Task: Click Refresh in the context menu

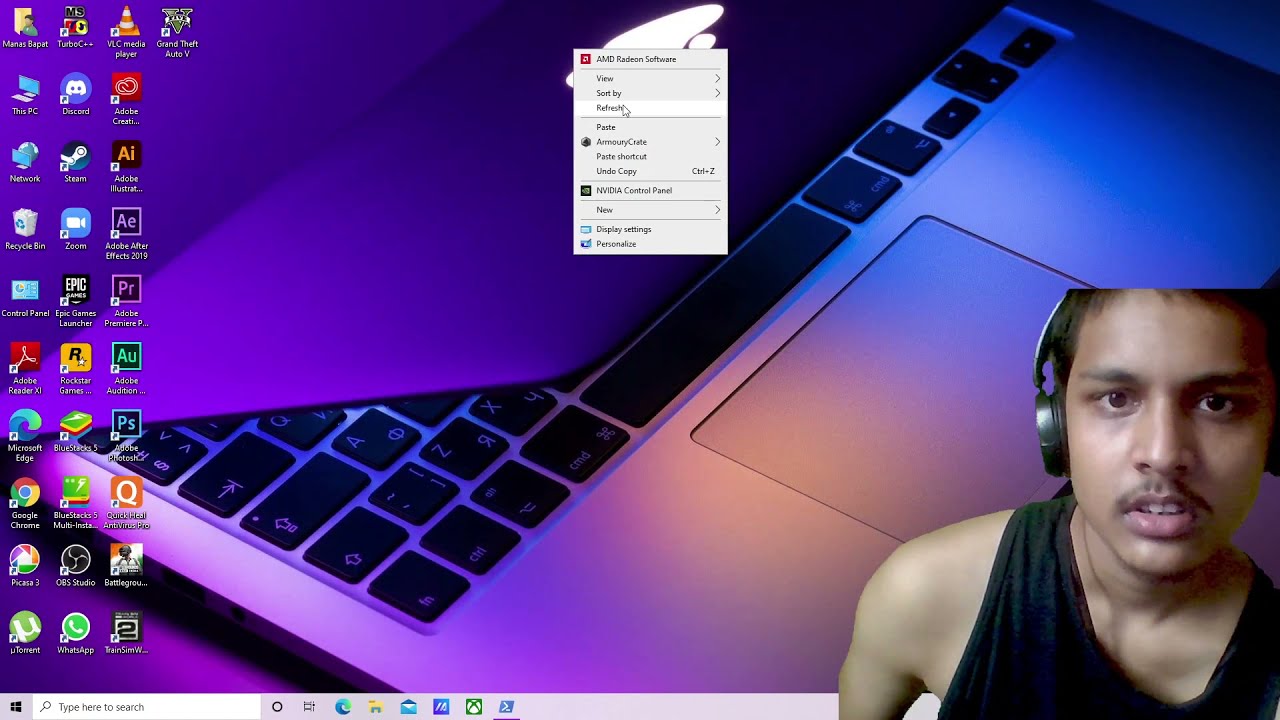Action: (650, 108)
